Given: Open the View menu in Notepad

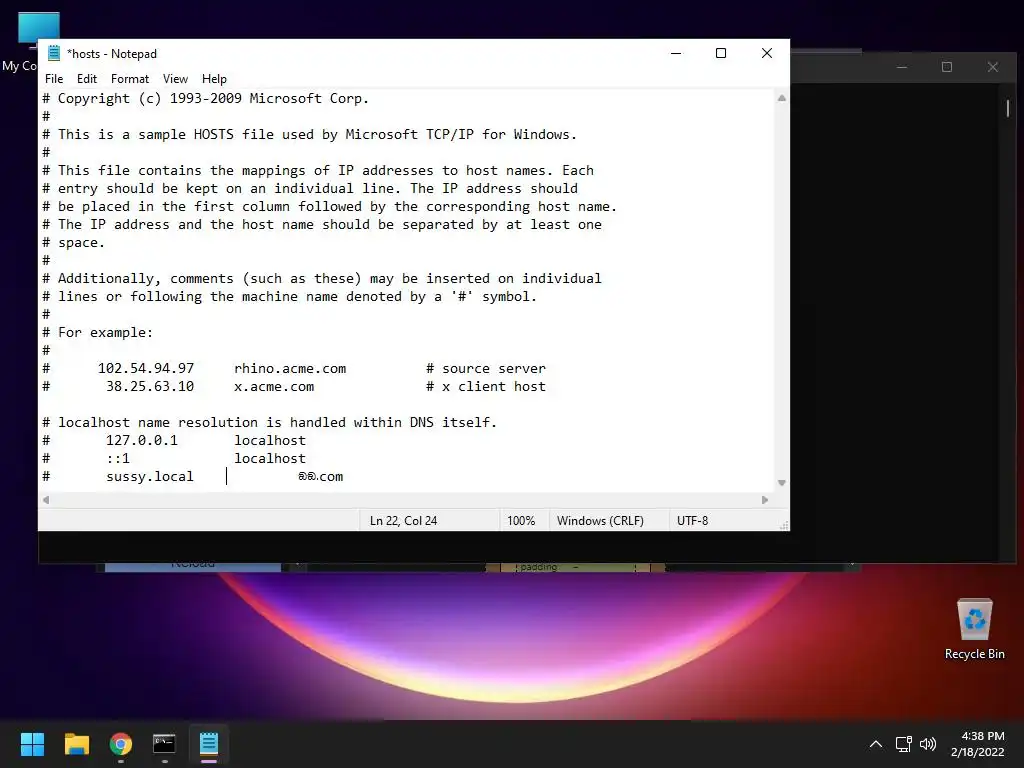Looking at the screenshot, I should tap(175, 79).
